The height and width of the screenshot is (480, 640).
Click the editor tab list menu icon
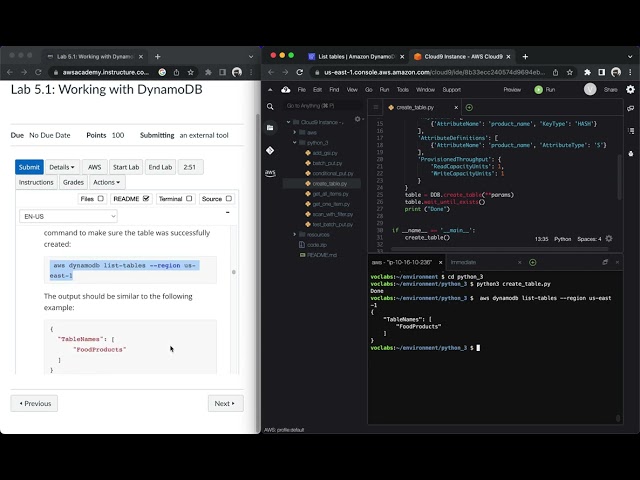click(376, 107)
